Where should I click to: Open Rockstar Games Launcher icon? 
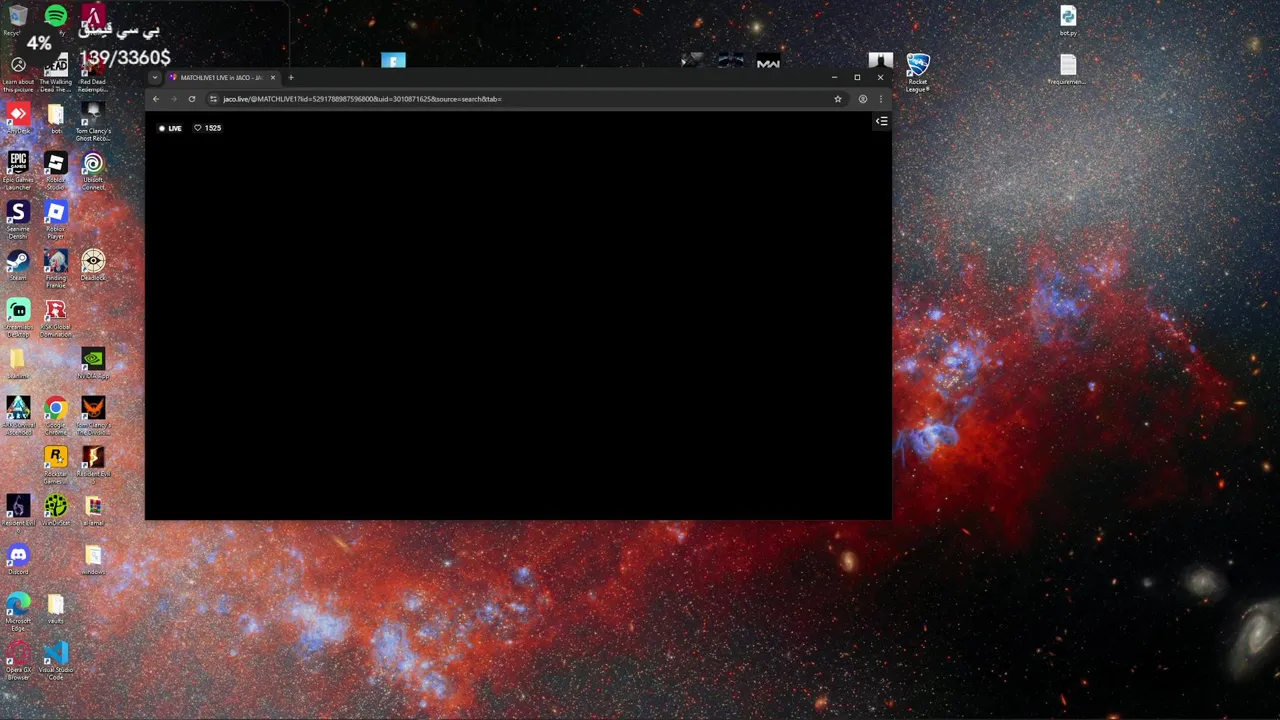[x=56, y=464]
